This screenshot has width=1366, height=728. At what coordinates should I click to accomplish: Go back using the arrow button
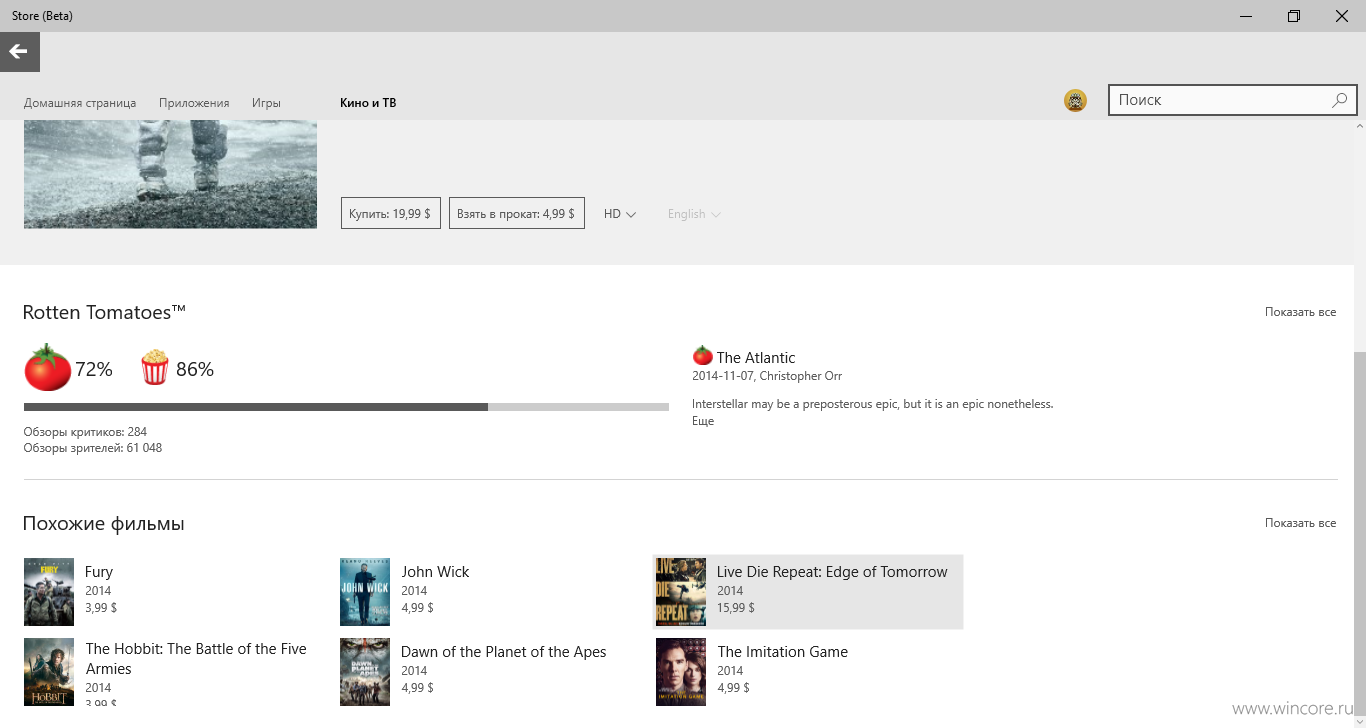[x=19, y=52]
